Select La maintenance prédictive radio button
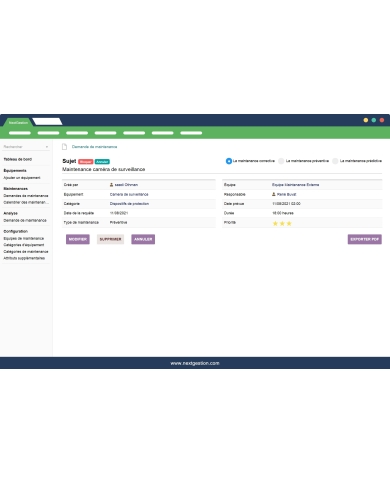The image size is (390, 484). point(335,161)
